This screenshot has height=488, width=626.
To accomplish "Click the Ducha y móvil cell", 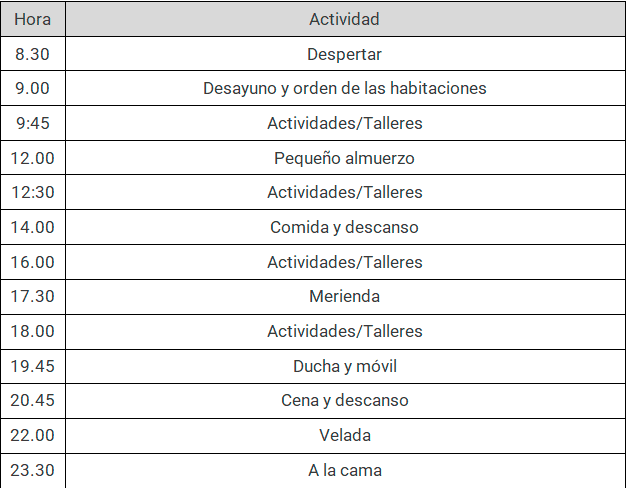I will pos(345,366).
